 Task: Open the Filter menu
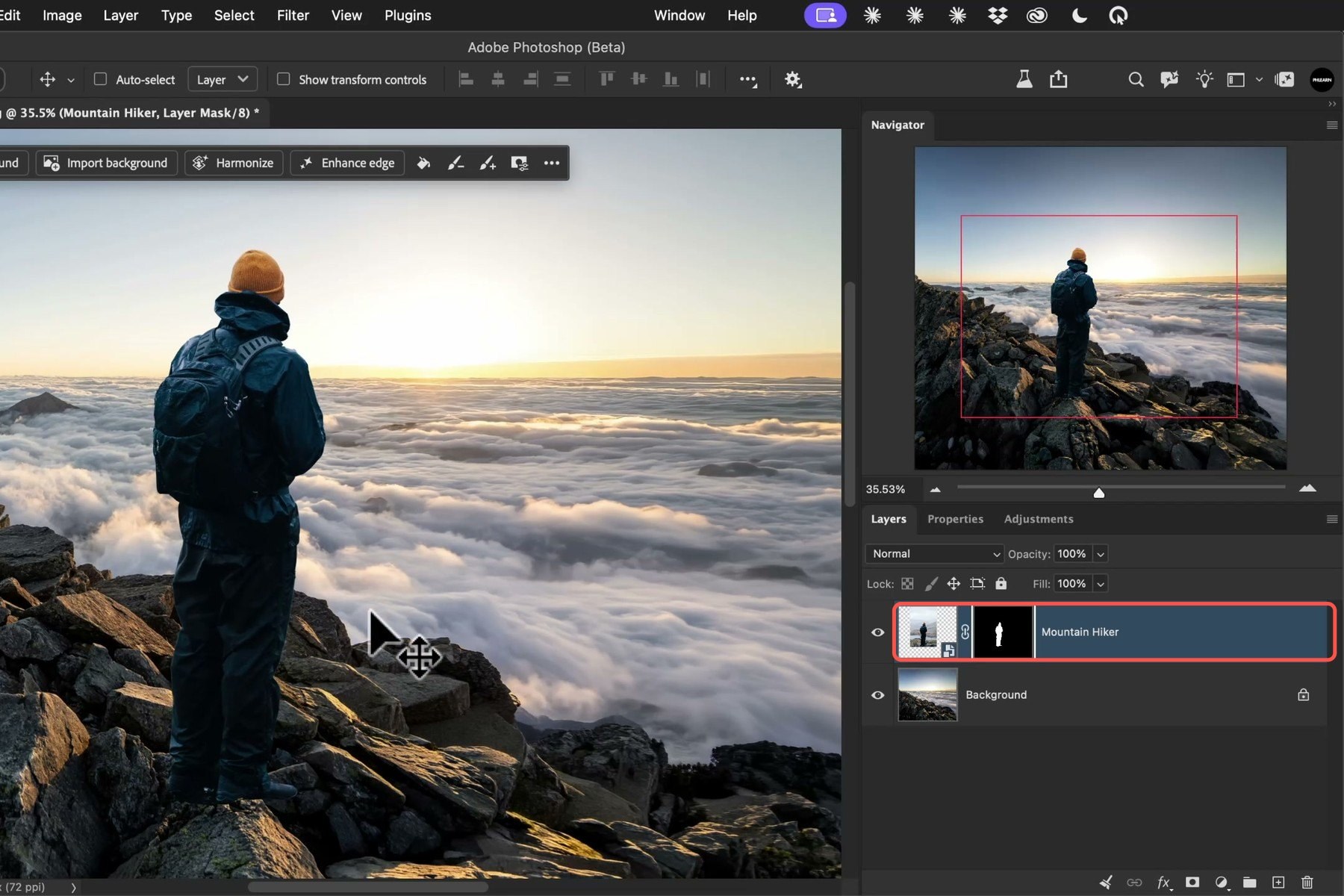click(x=293, y=16)
